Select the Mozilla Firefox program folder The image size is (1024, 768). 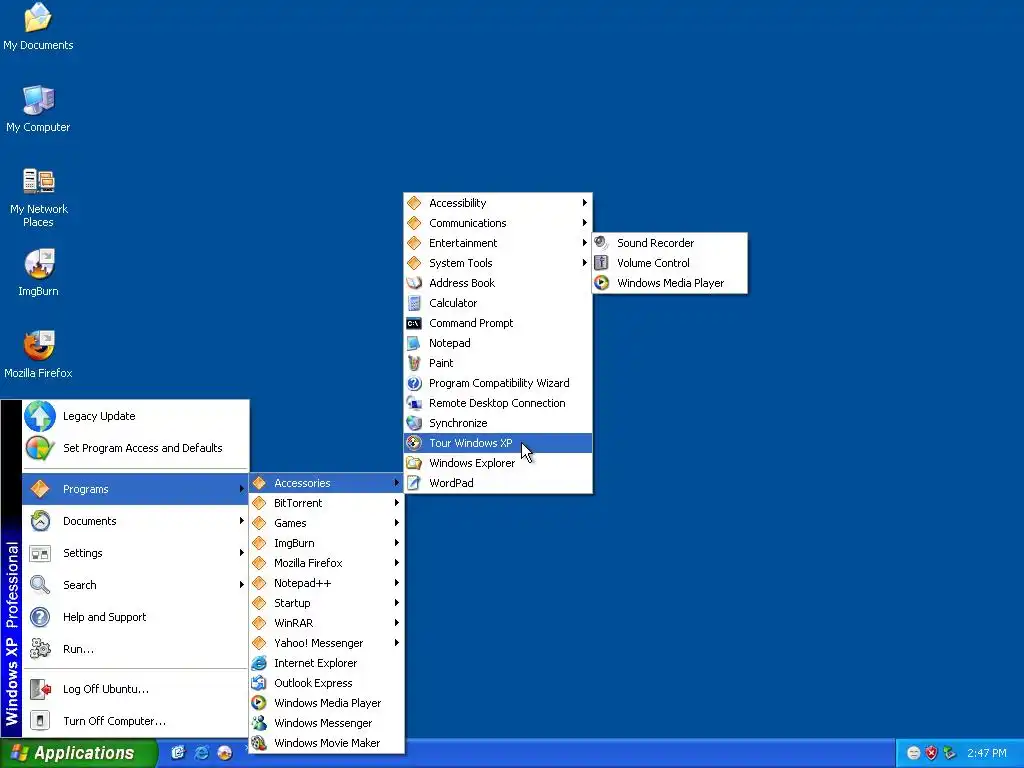tap(327, 563)
